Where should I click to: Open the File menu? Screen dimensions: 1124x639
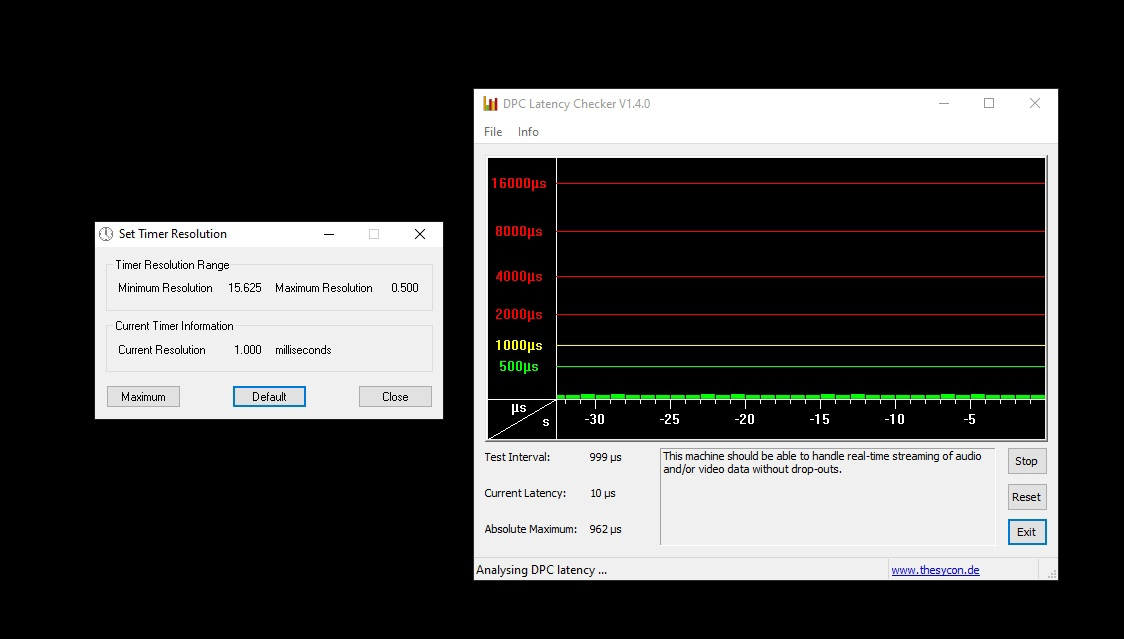(x=493, y=132)
